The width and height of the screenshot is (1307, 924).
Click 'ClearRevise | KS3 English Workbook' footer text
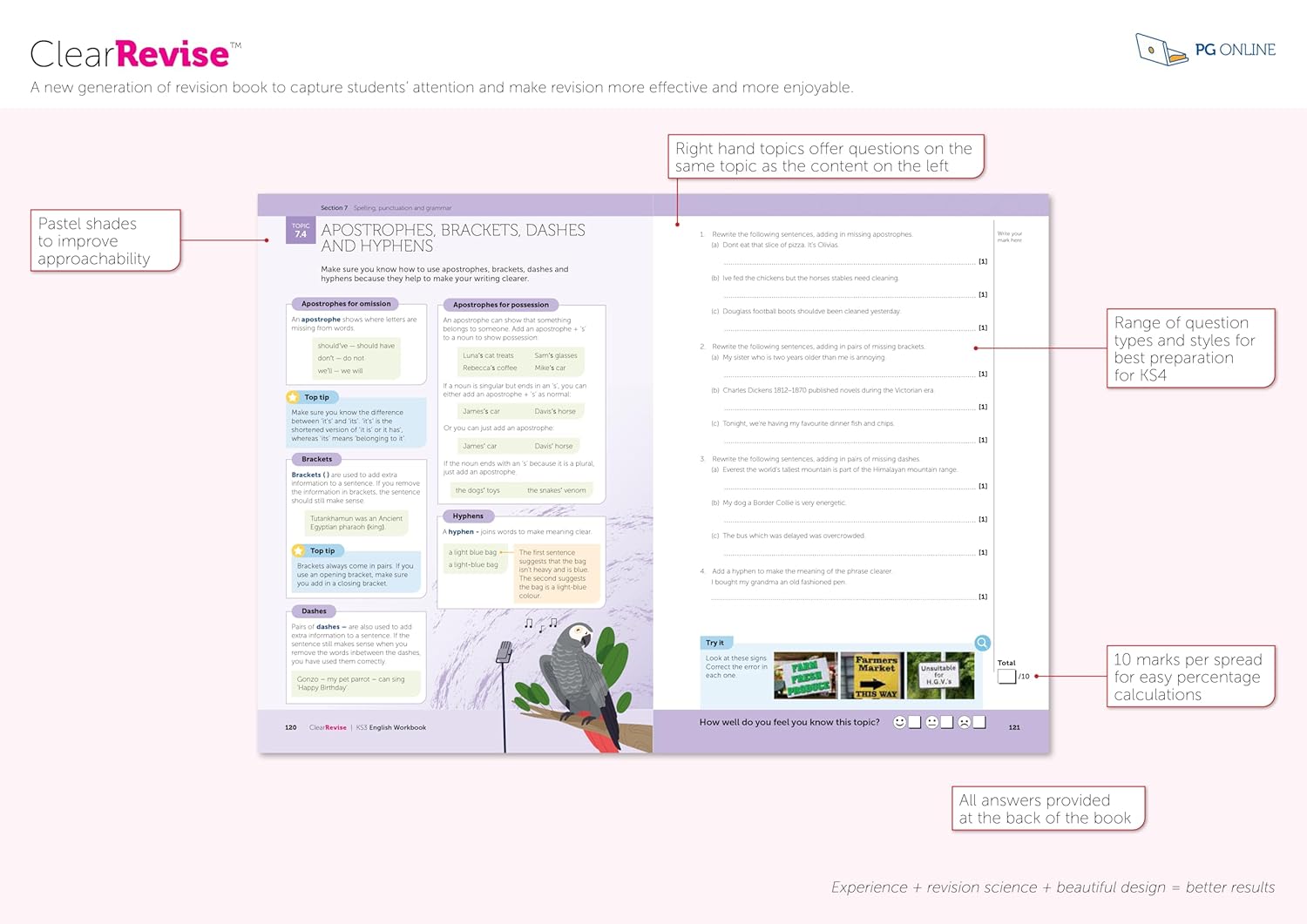[x=368, y=727]
